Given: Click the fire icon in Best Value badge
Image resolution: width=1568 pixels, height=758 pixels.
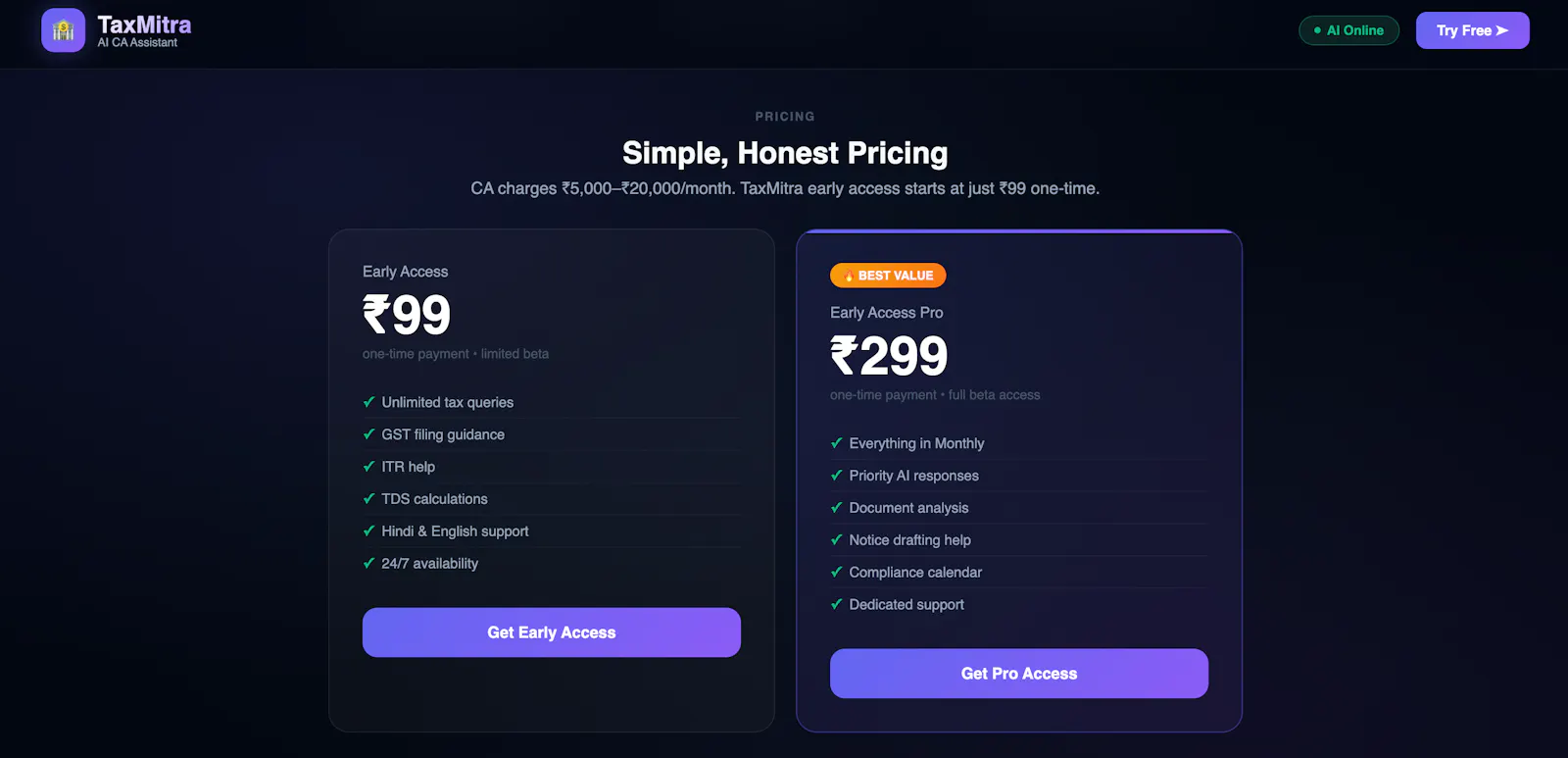Looking at the screenshot, I should (x=849, y=277).
